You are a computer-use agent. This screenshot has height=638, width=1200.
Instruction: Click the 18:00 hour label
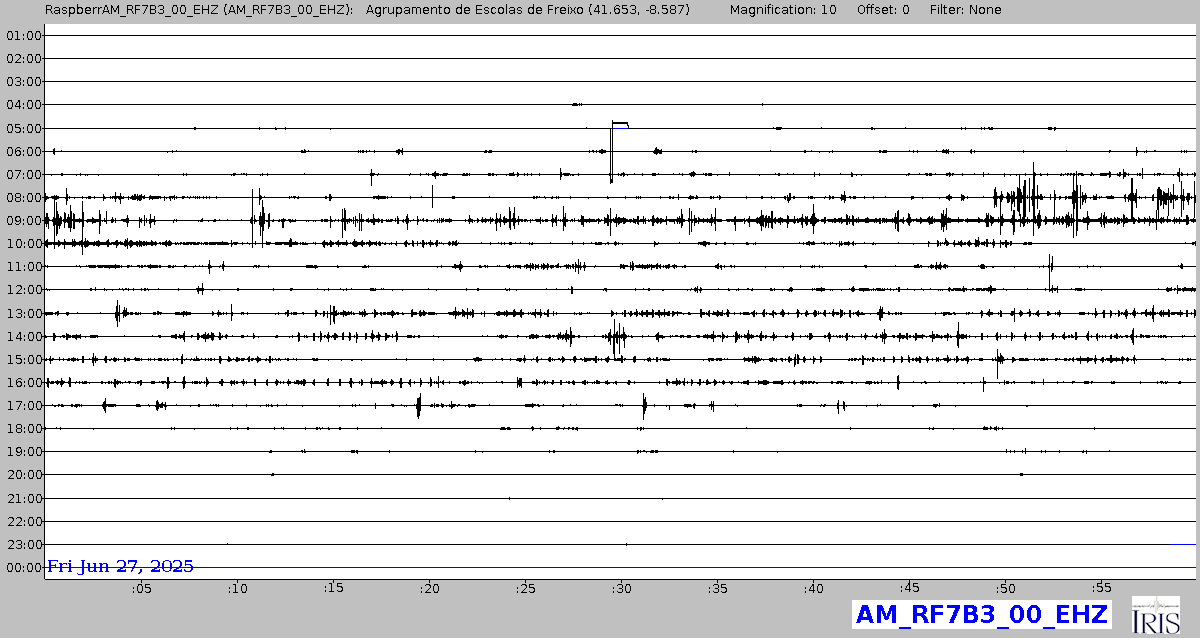click(23, 429)
